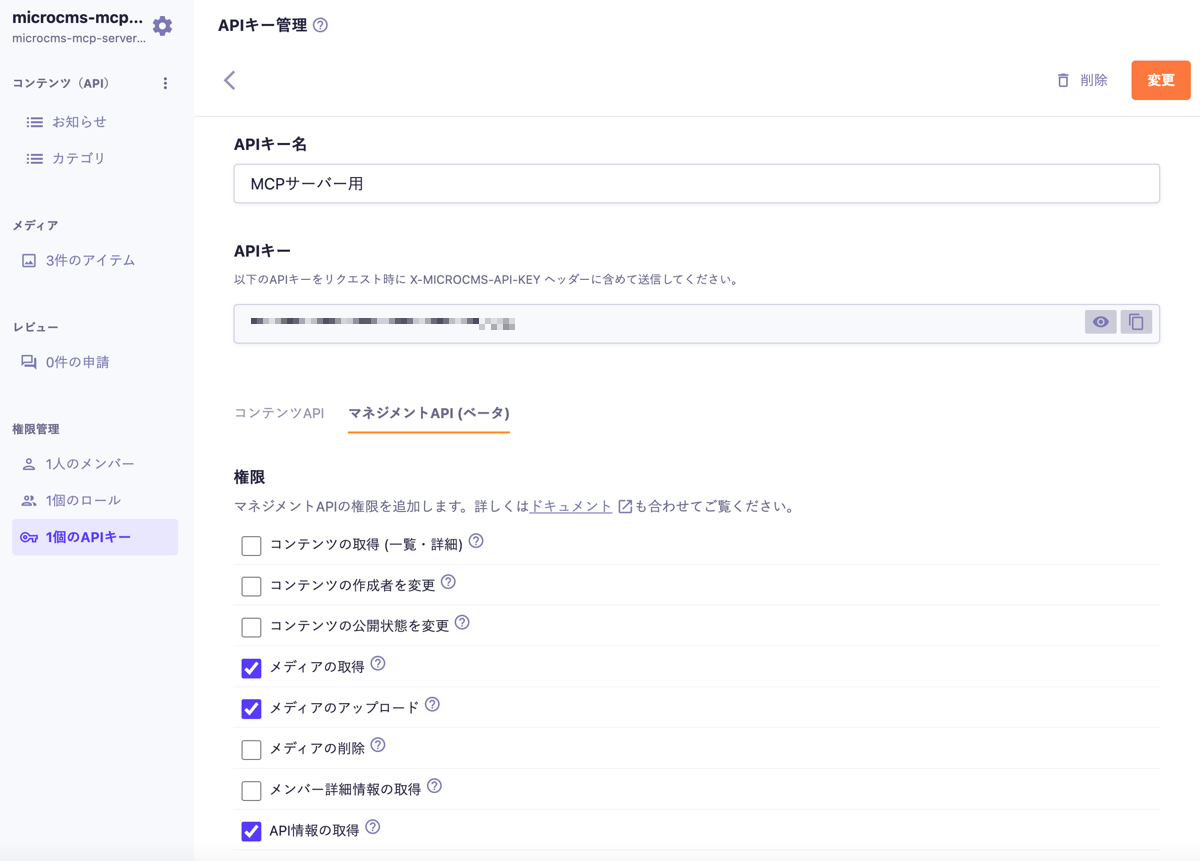Enable コンテンツの取得 (一覧・詳細) checkbox

coord(251,545)
